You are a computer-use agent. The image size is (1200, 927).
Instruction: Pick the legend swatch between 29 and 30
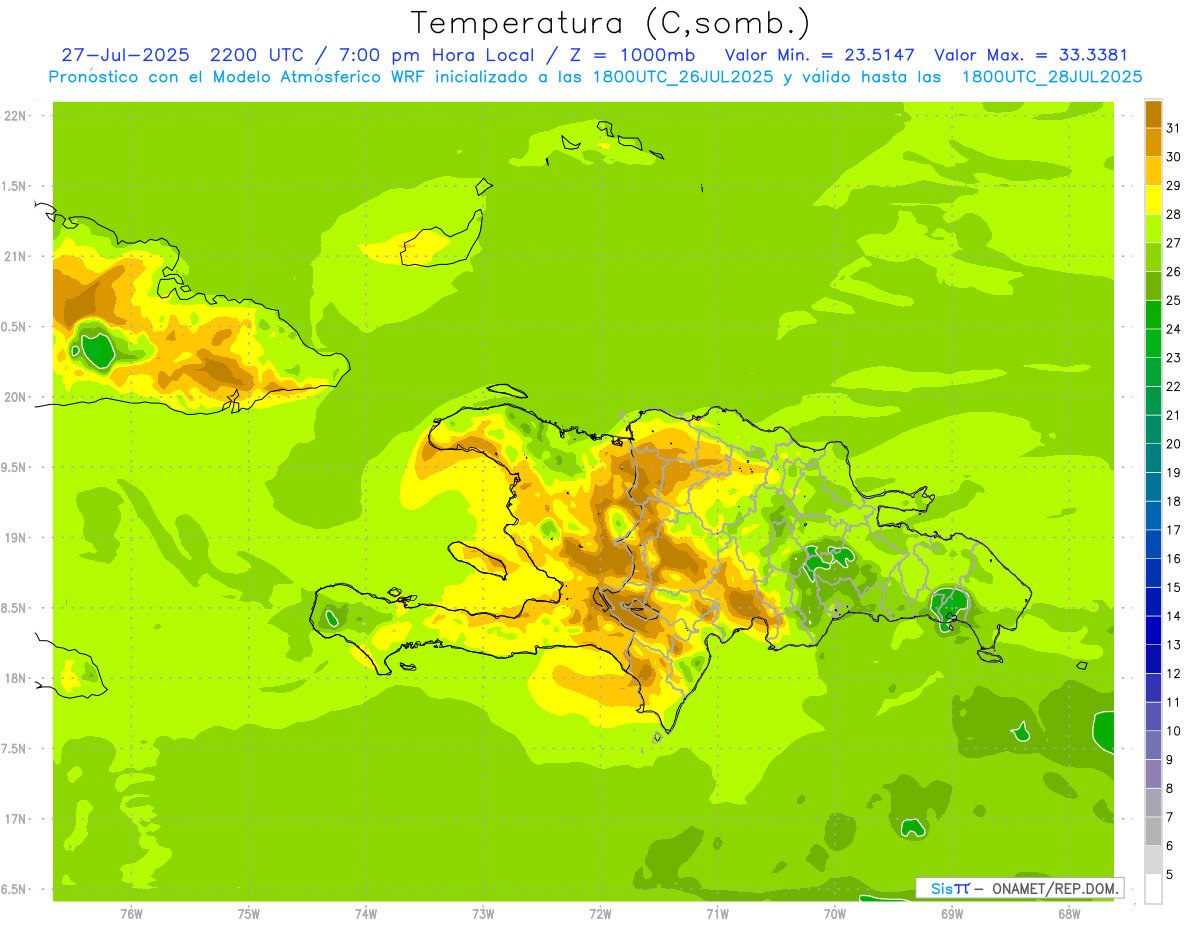[x=1153, y=171]
